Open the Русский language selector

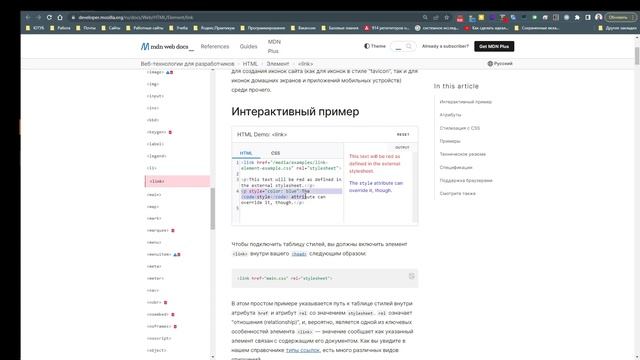(500, 64)
